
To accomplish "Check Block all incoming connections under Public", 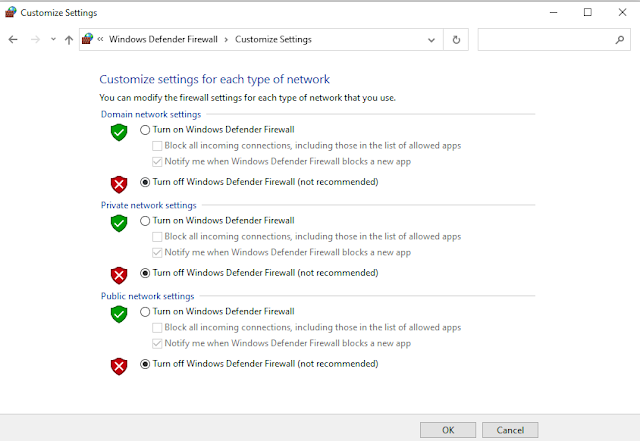I will click(157, 328).
